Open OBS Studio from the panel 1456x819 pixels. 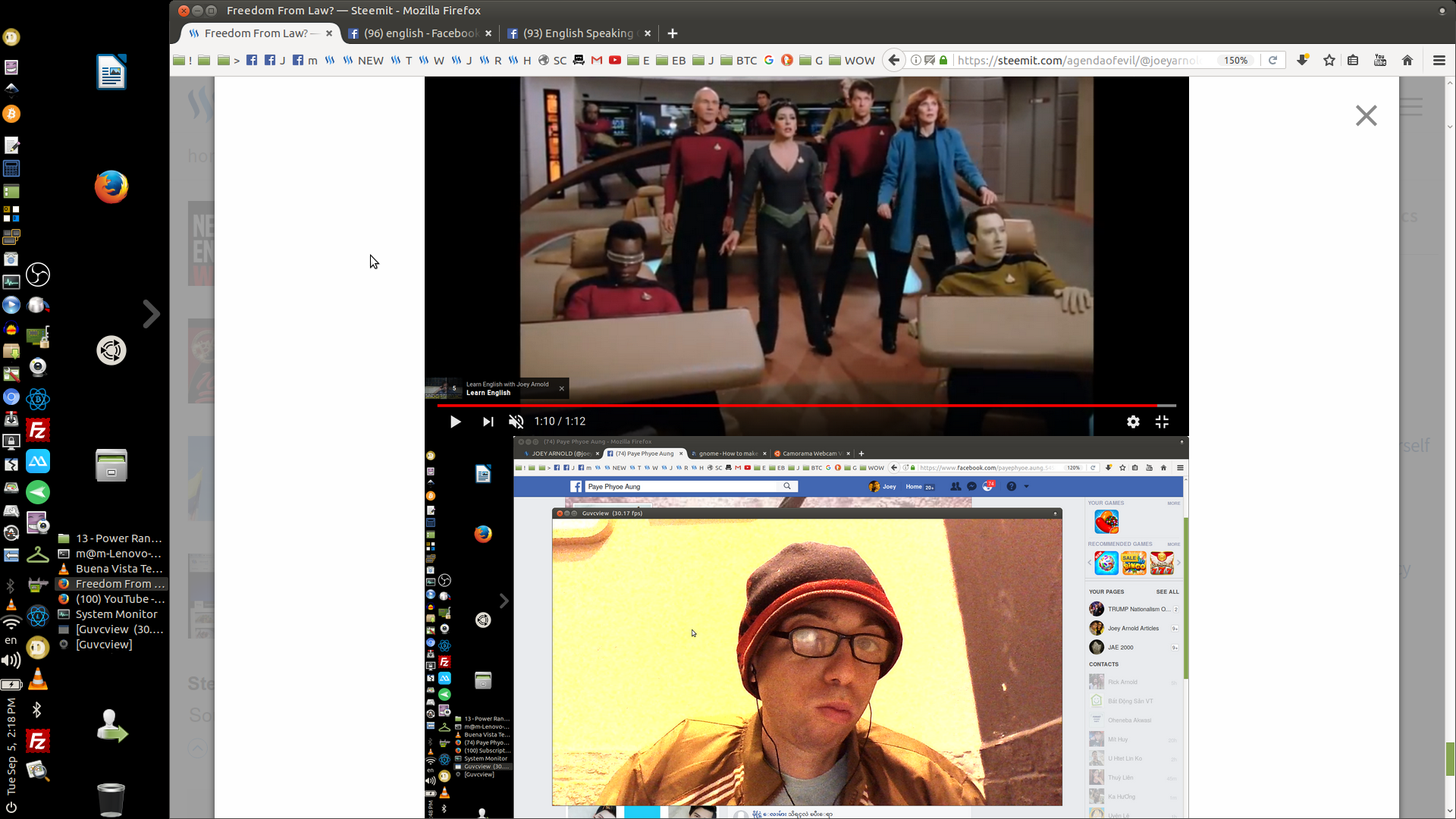pyautogui.click(x=38, y=275)
